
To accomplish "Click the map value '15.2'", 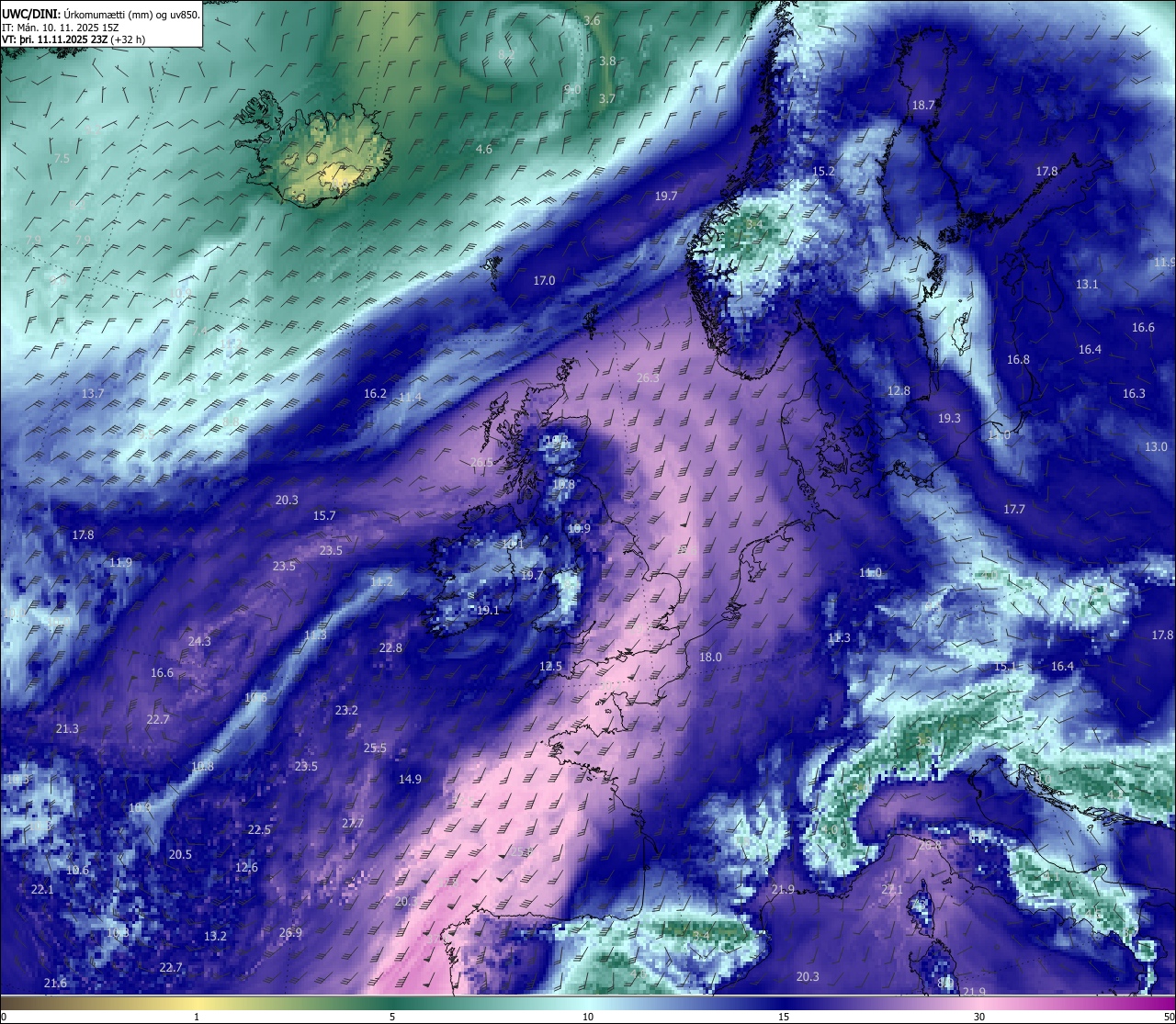I will click(x=823, y=171).
